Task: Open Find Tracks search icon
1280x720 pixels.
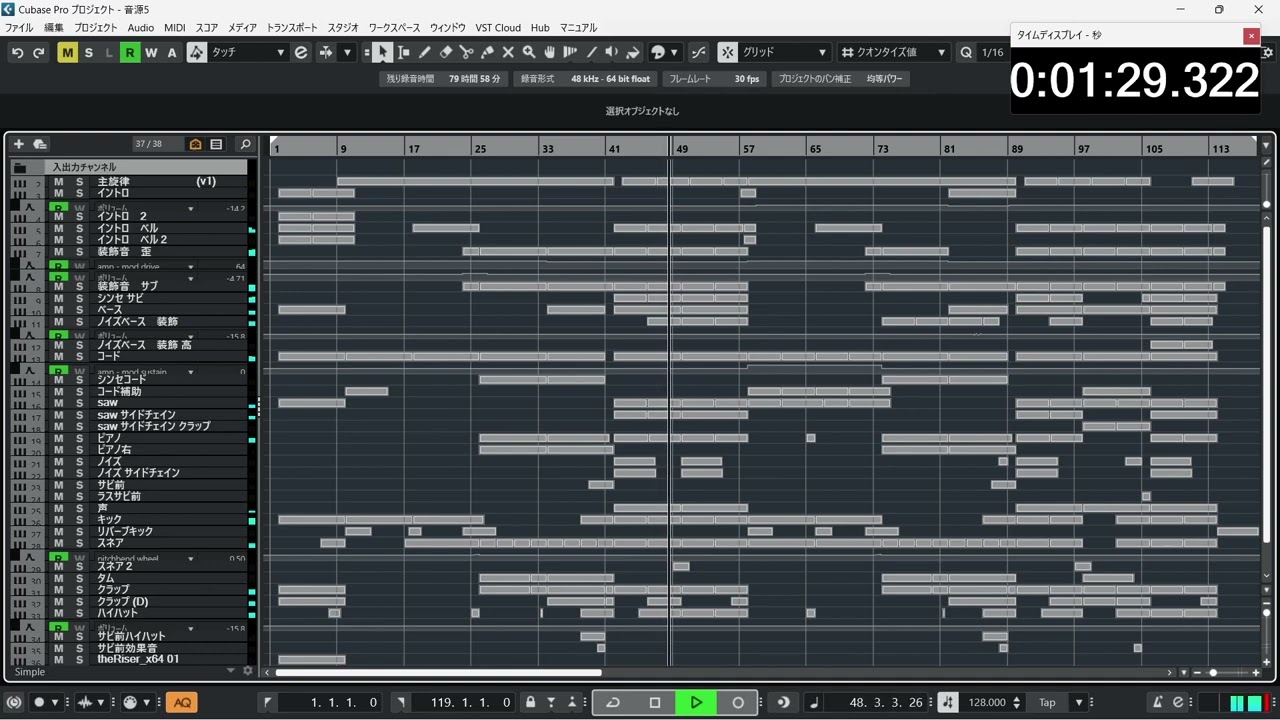Action: [245, 144]
